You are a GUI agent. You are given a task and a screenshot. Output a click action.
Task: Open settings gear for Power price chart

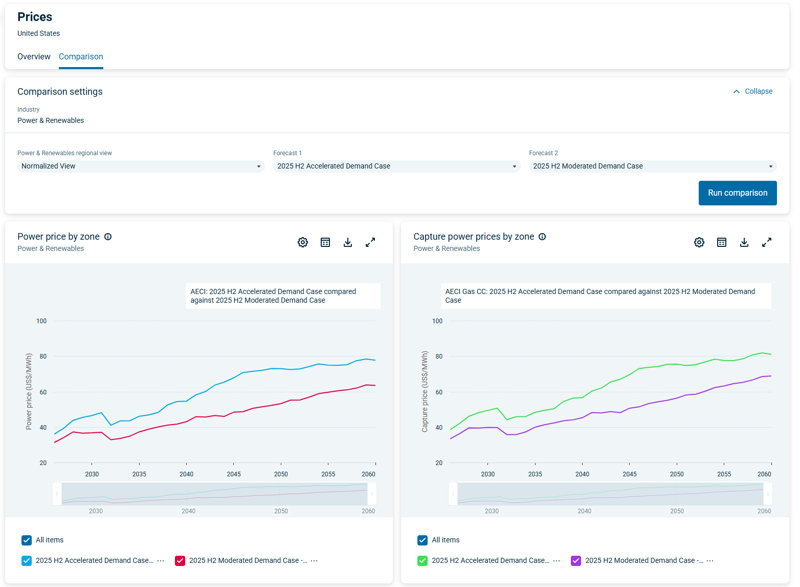303,242
